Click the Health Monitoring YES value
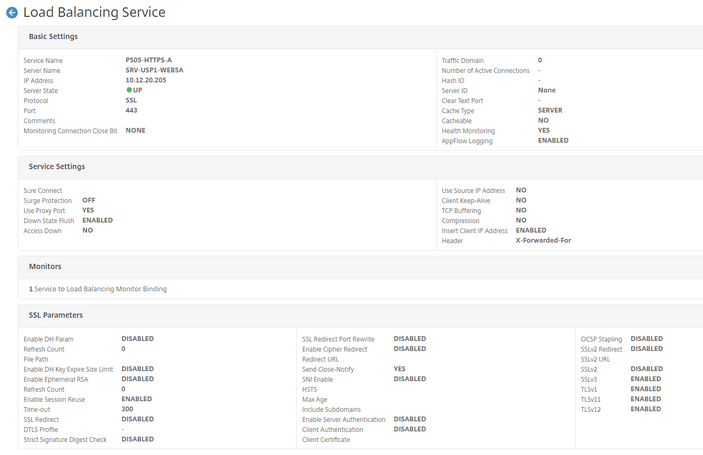Screen dimensions: 703x455 (543, 131)
